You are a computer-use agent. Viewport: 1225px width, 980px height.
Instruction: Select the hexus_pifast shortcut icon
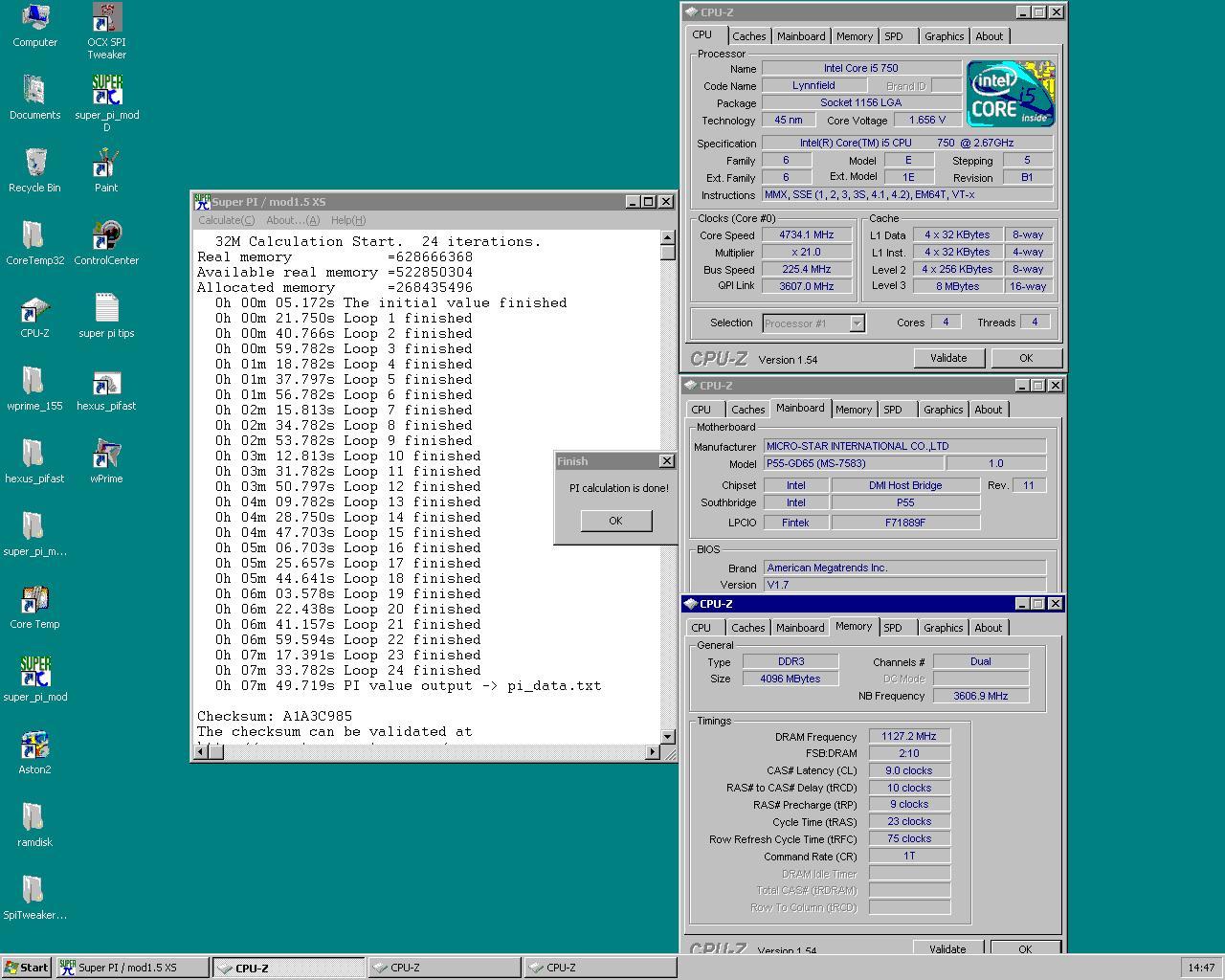[106, 389]
